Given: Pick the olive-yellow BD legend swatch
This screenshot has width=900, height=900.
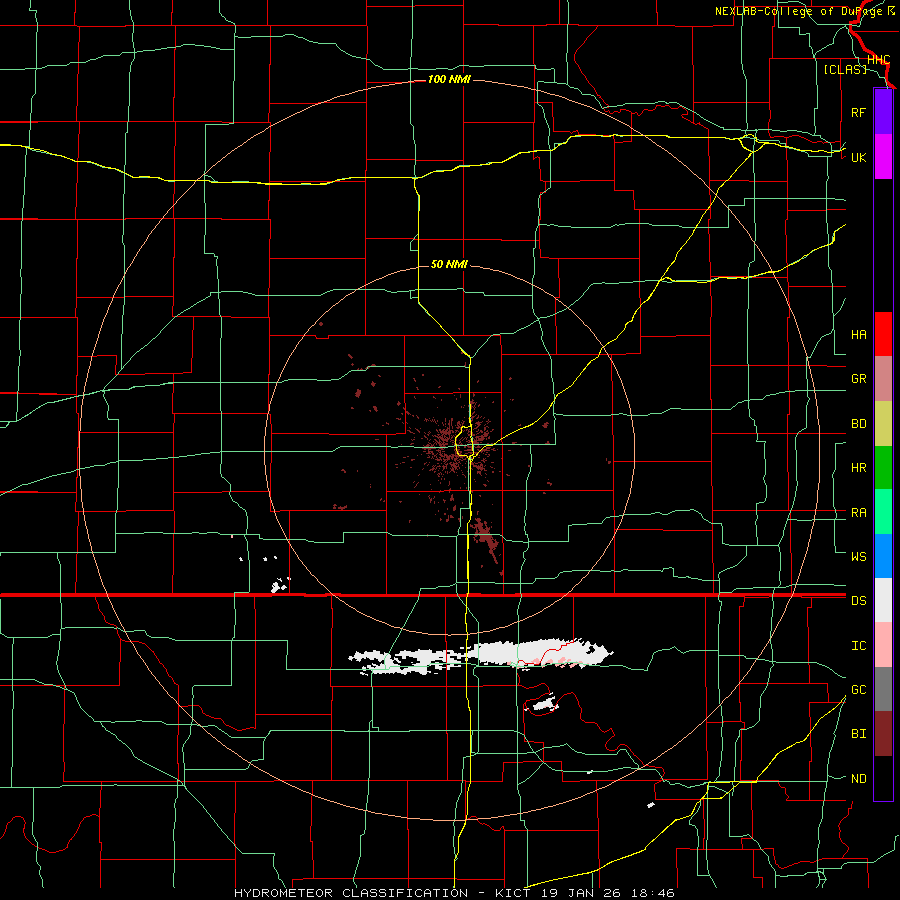Looking at the screenshot, I should coord(883,424).
